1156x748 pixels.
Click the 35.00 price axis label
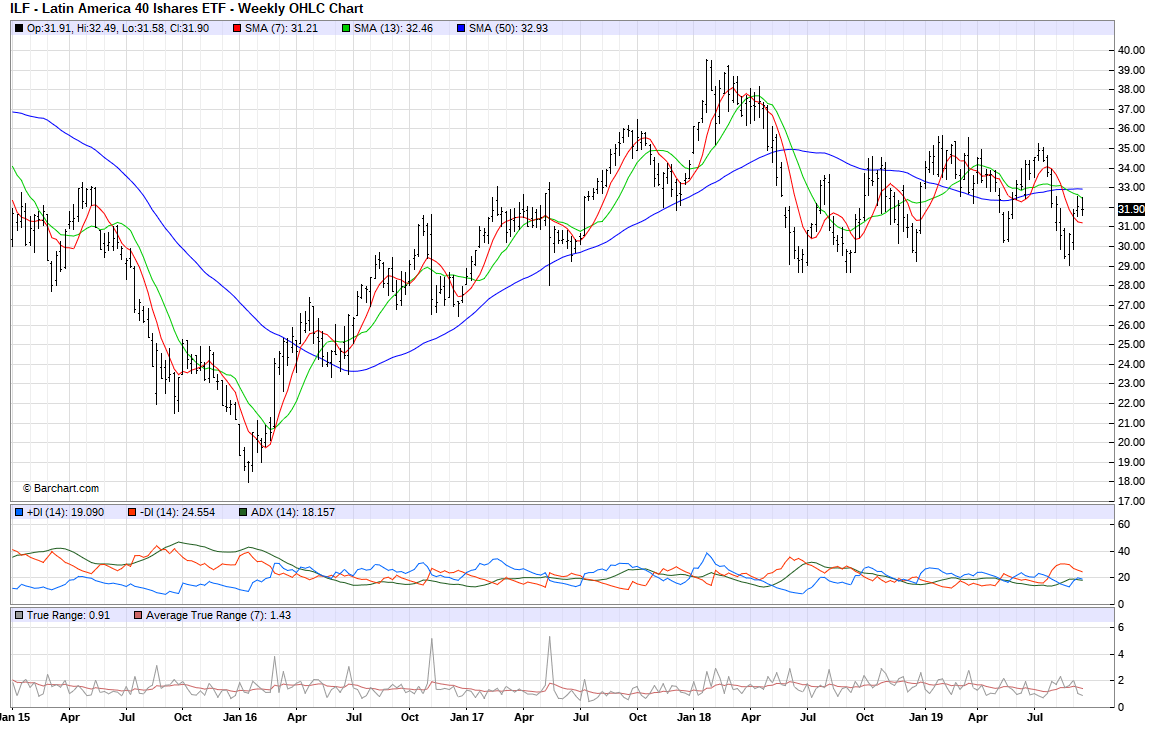(x=1131, y=148)
